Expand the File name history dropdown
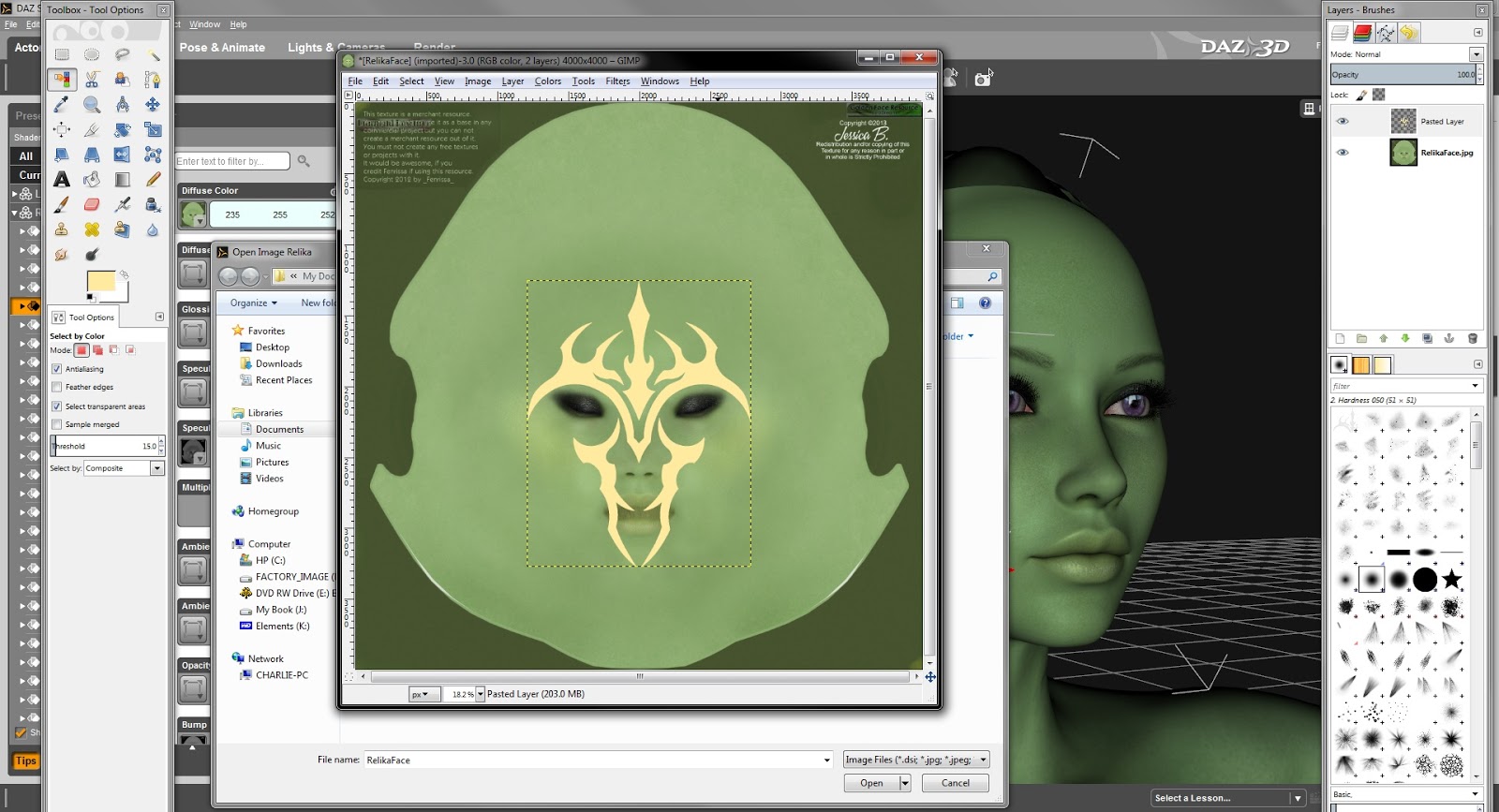 point(826,760)
